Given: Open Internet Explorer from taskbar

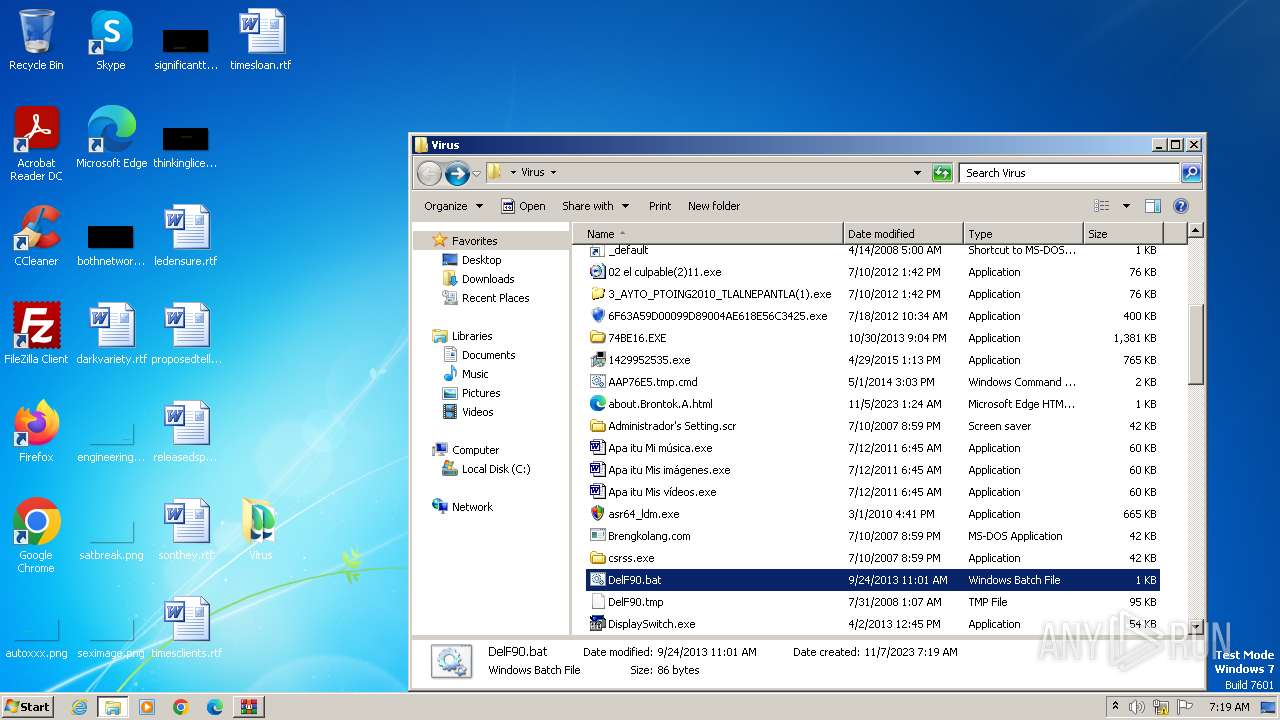Looking at the screenshot, I should pos(79,707).
